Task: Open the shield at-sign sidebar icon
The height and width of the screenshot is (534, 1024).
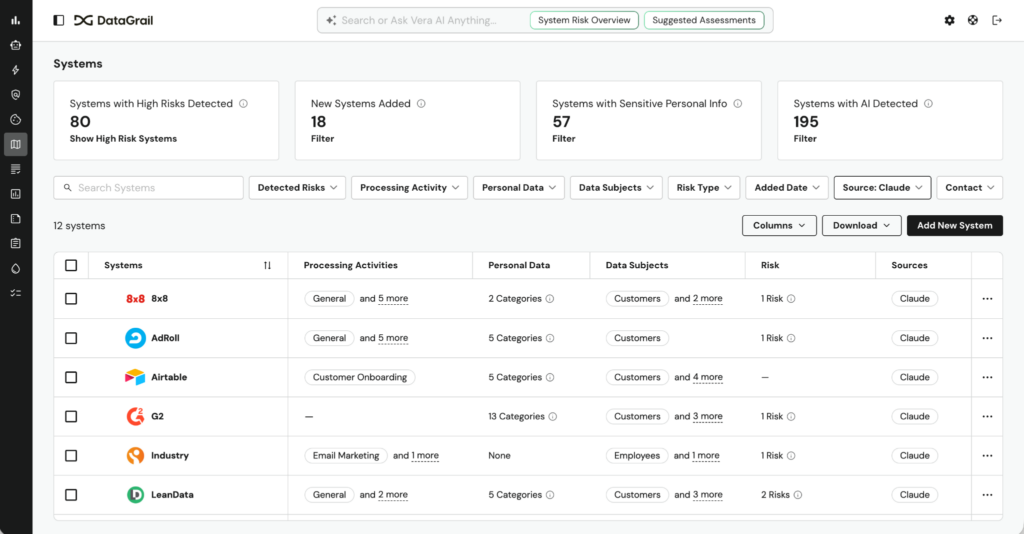Action: pyautogui.click(x=16, y=95)
